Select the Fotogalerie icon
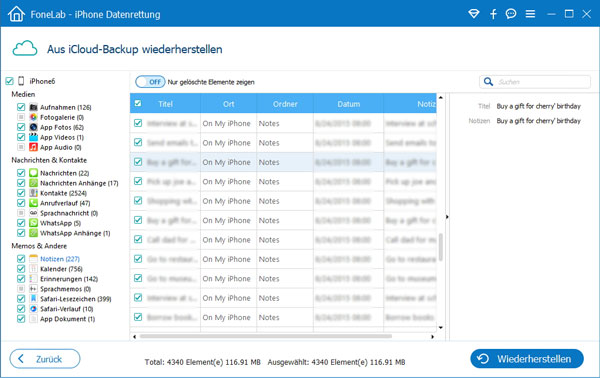 point(34,117)
